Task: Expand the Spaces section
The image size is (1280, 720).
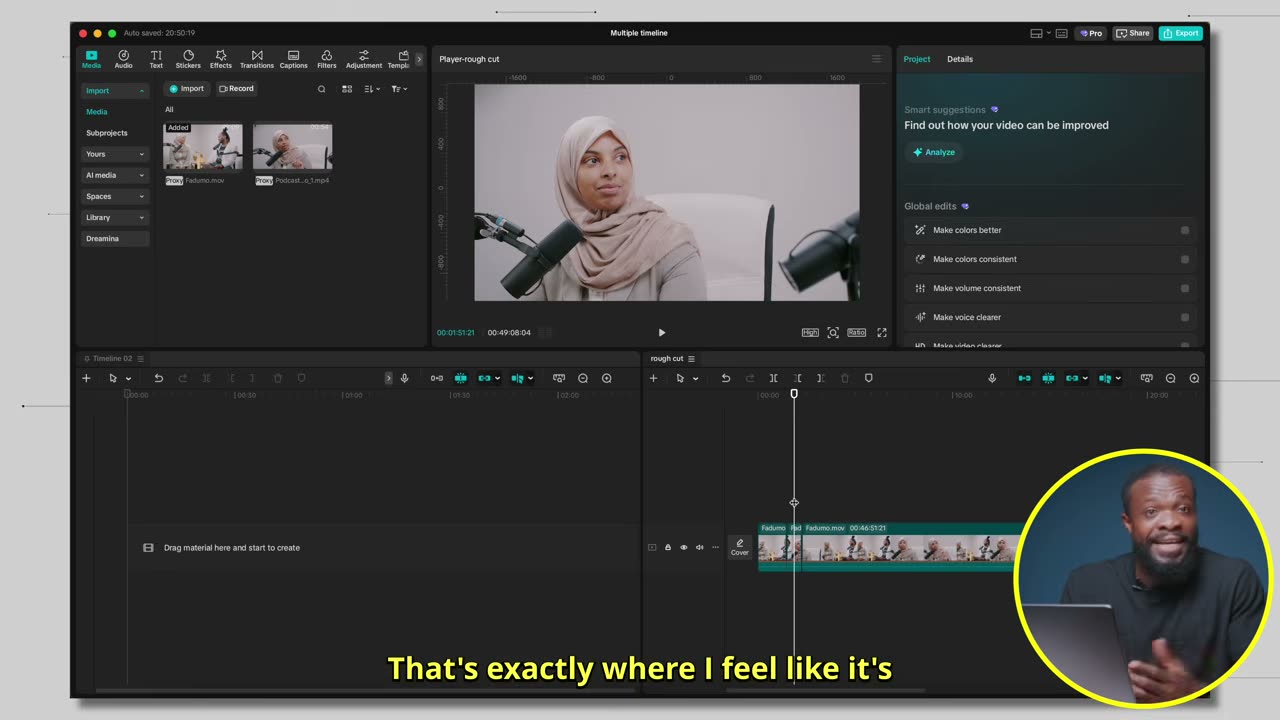Action: (x=115, y=196)
